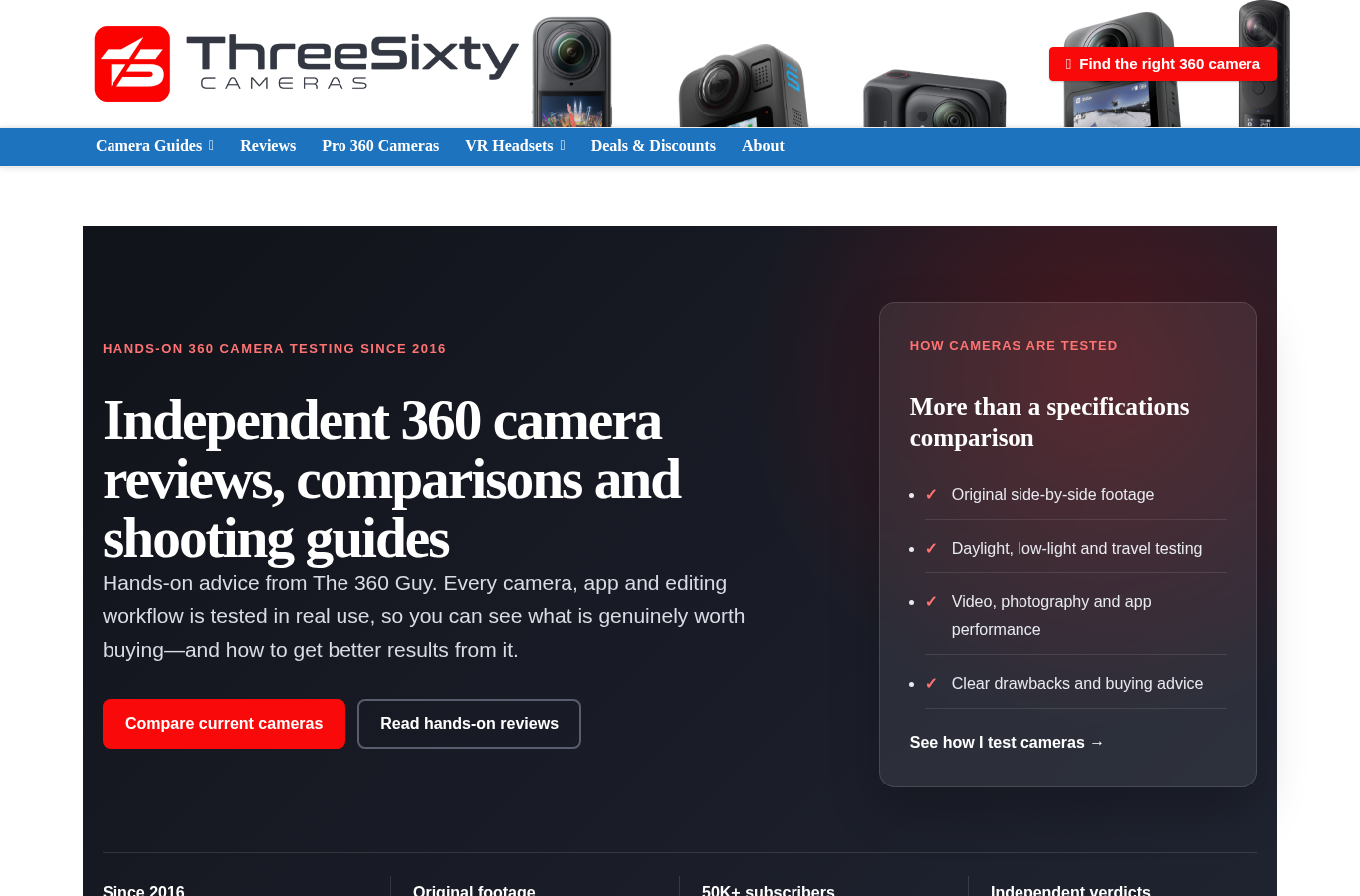
Task: Click the GoPro Max camera image in header
Action: pyautogui.click(x=743, y=86)
